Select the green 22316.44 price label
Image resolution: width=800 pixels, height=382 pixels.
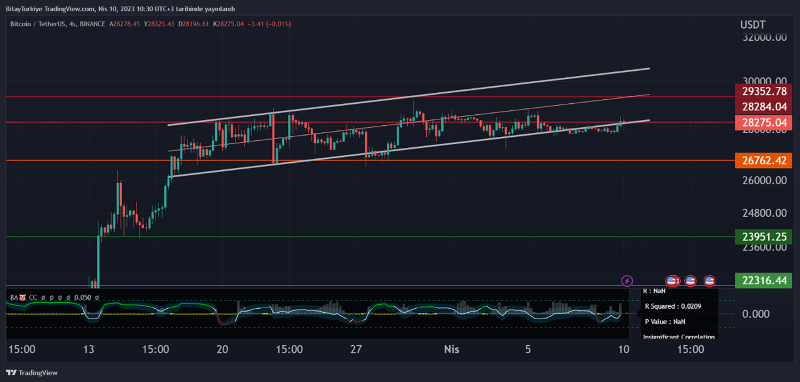[x=763, y=280]
